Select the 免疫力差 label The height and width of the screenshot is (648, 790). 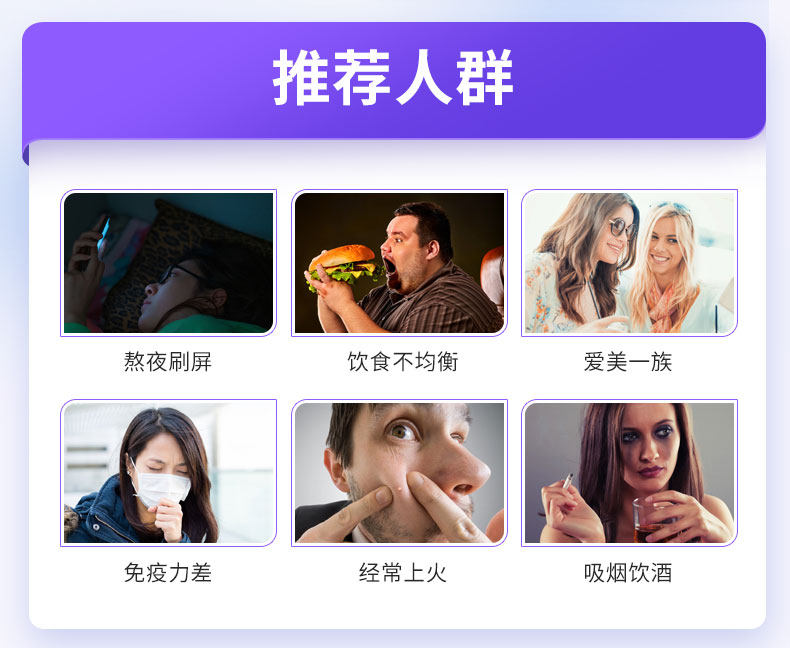tap(168, 572)
